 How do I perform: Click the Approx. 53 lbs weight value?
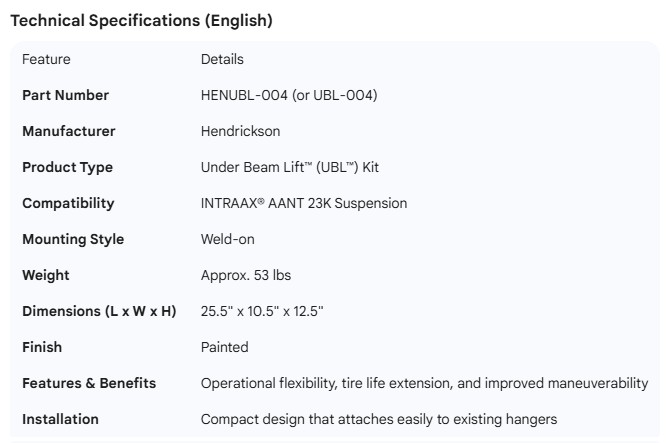(x=246, y=275)
